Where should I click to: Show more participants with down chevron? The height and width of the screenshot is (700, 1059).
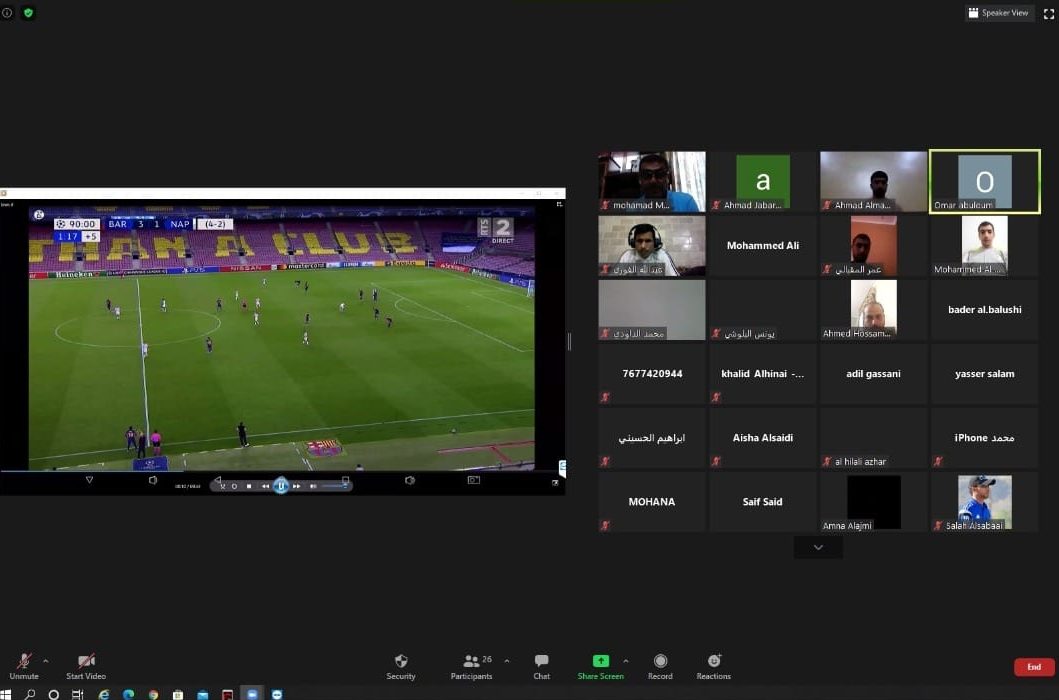pos(818,547)
